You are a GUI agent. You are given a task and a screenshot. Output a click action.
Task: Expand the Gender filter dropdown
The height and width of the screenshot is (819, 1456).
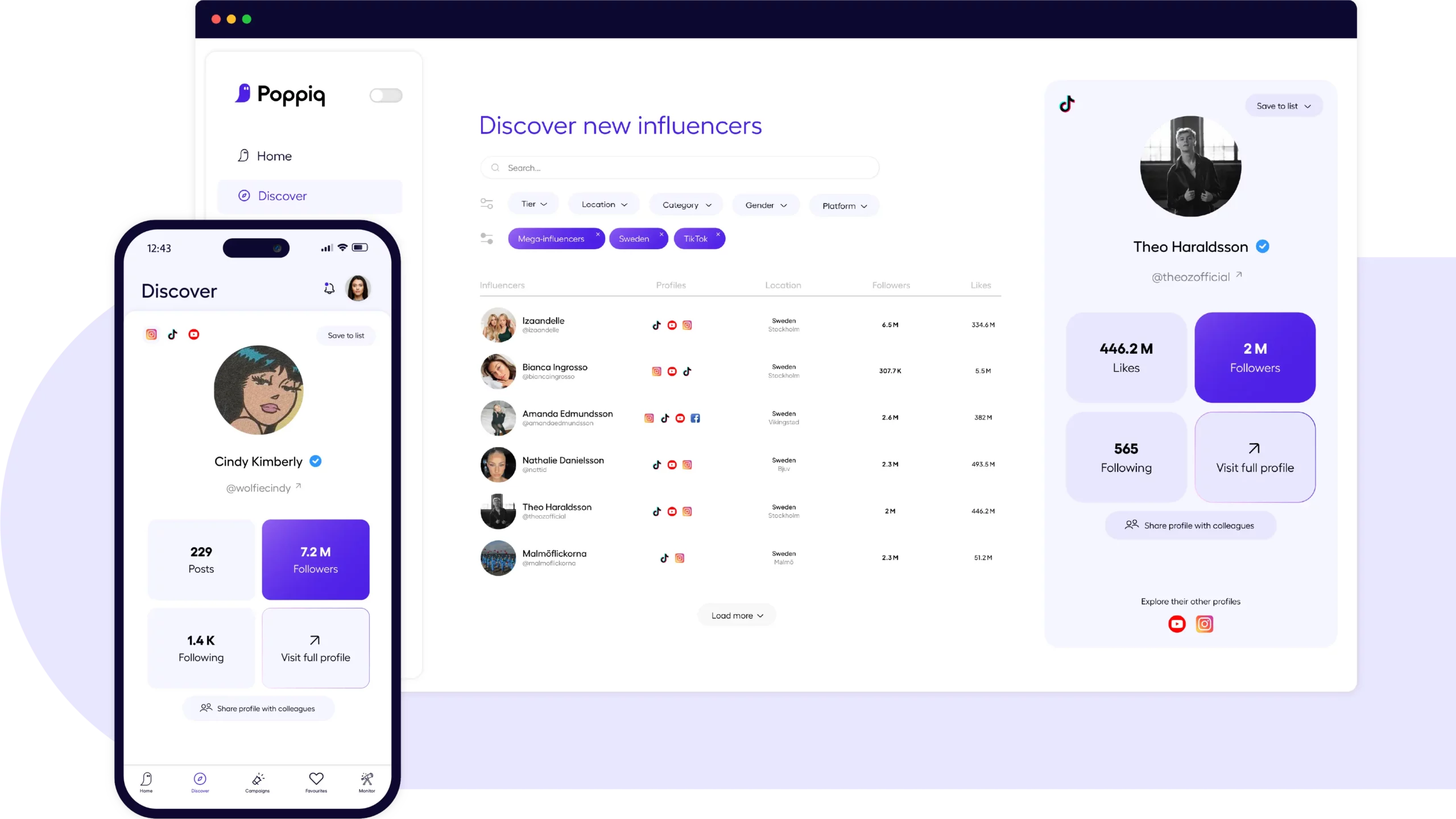click(765, 205)
